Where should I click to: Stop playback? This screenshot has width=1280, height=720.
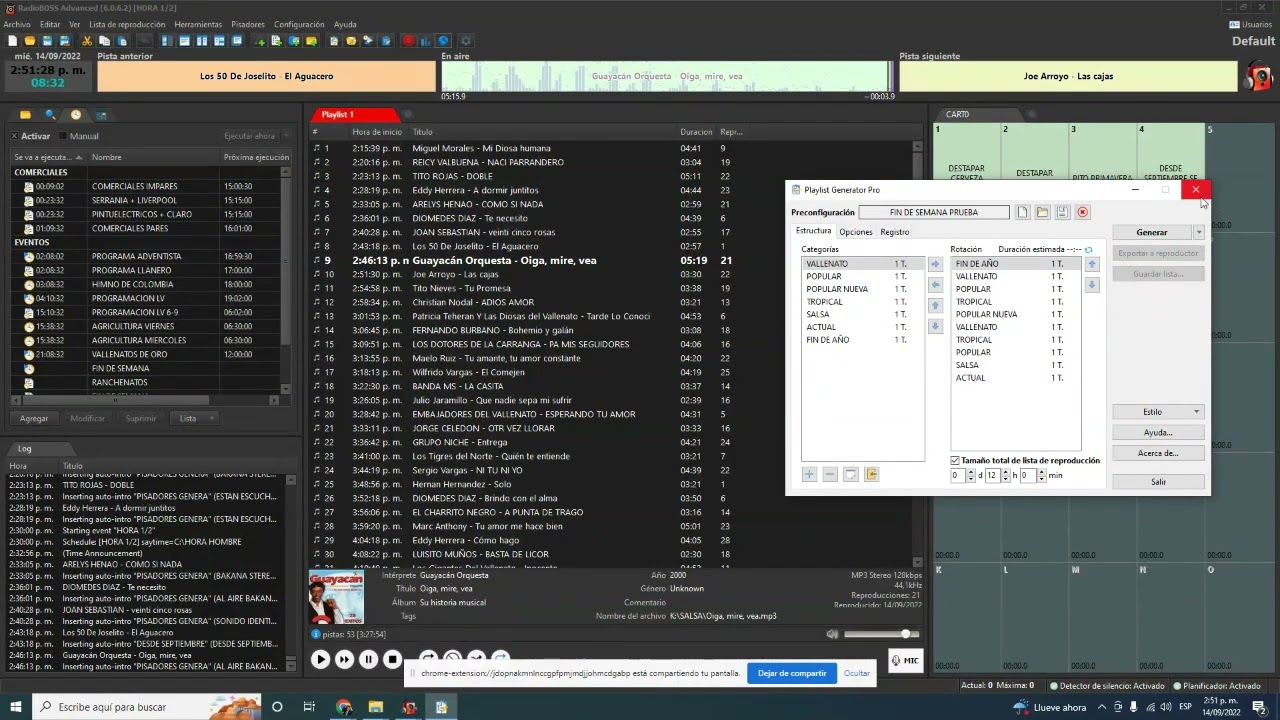392,659
